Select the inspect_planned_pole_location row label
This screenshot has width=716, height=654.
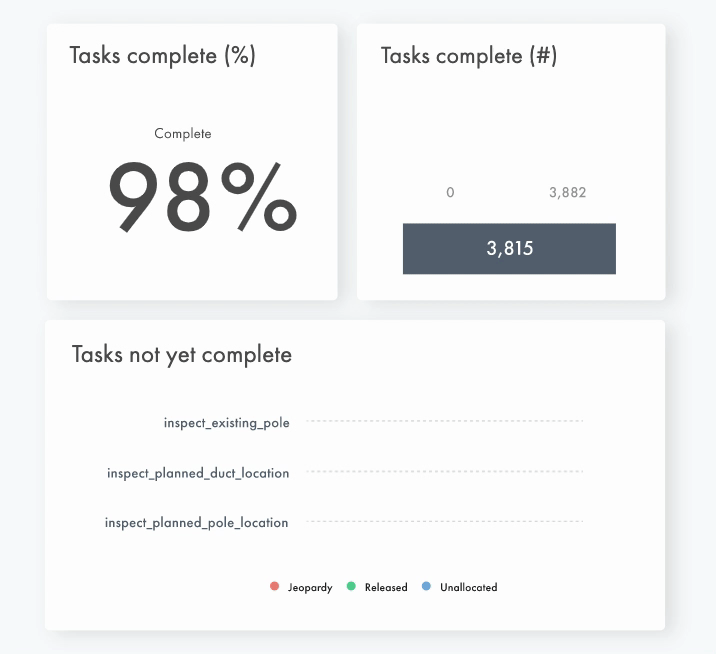197,523
